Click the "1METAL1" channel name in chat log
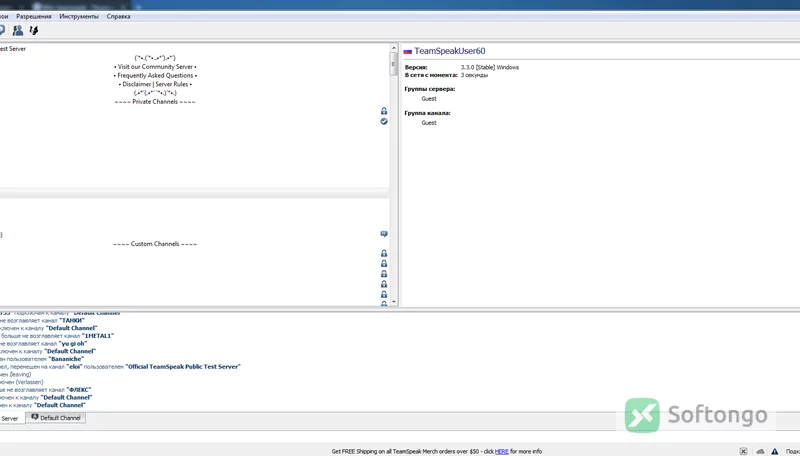Screen dimensions: 800x456 click(97, 336)
